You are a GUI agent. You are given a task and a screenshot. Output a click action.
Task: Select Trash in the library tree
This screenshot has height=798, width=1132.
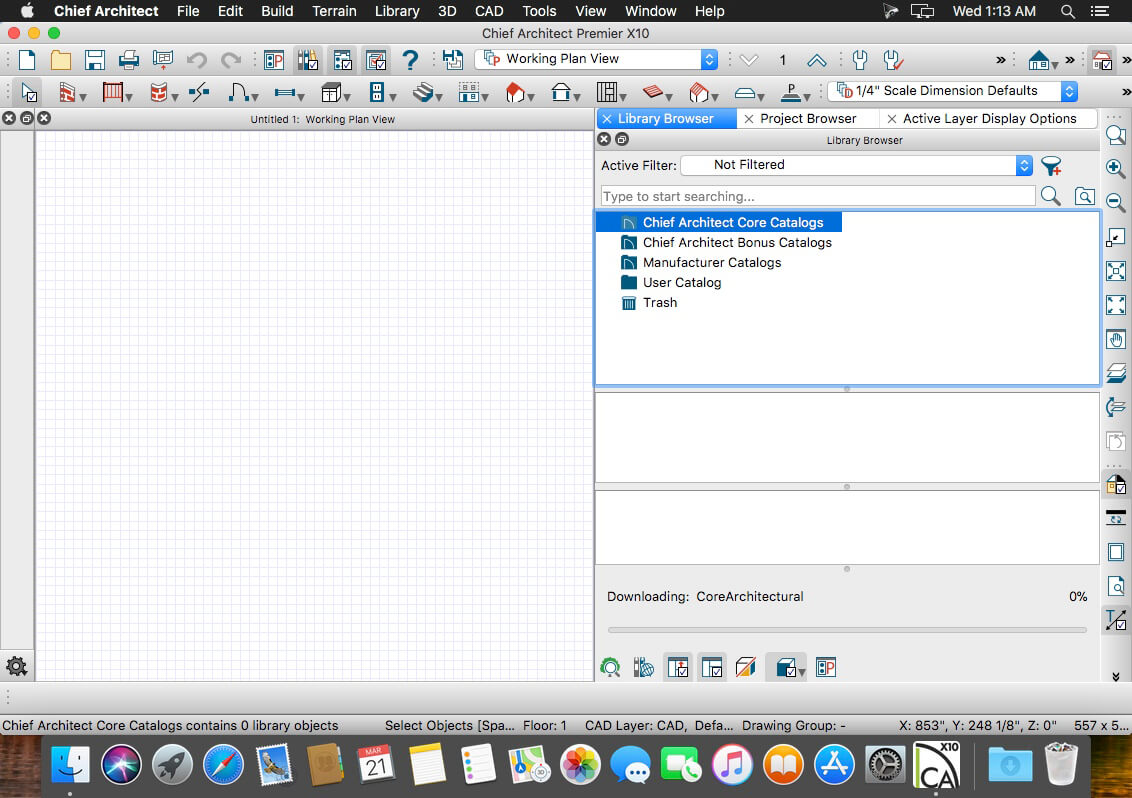pyautogui.click(x=660, y=303)
